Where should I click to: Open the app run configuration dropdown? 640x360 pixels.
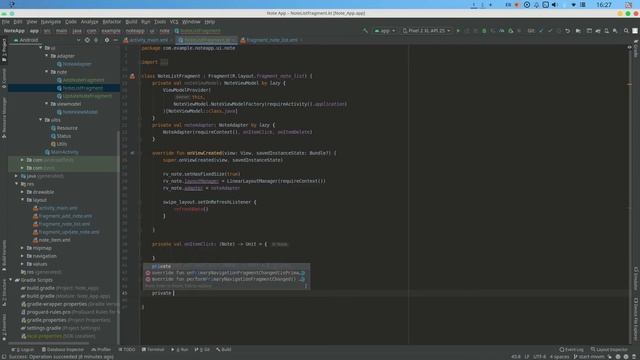pos(384,31)
